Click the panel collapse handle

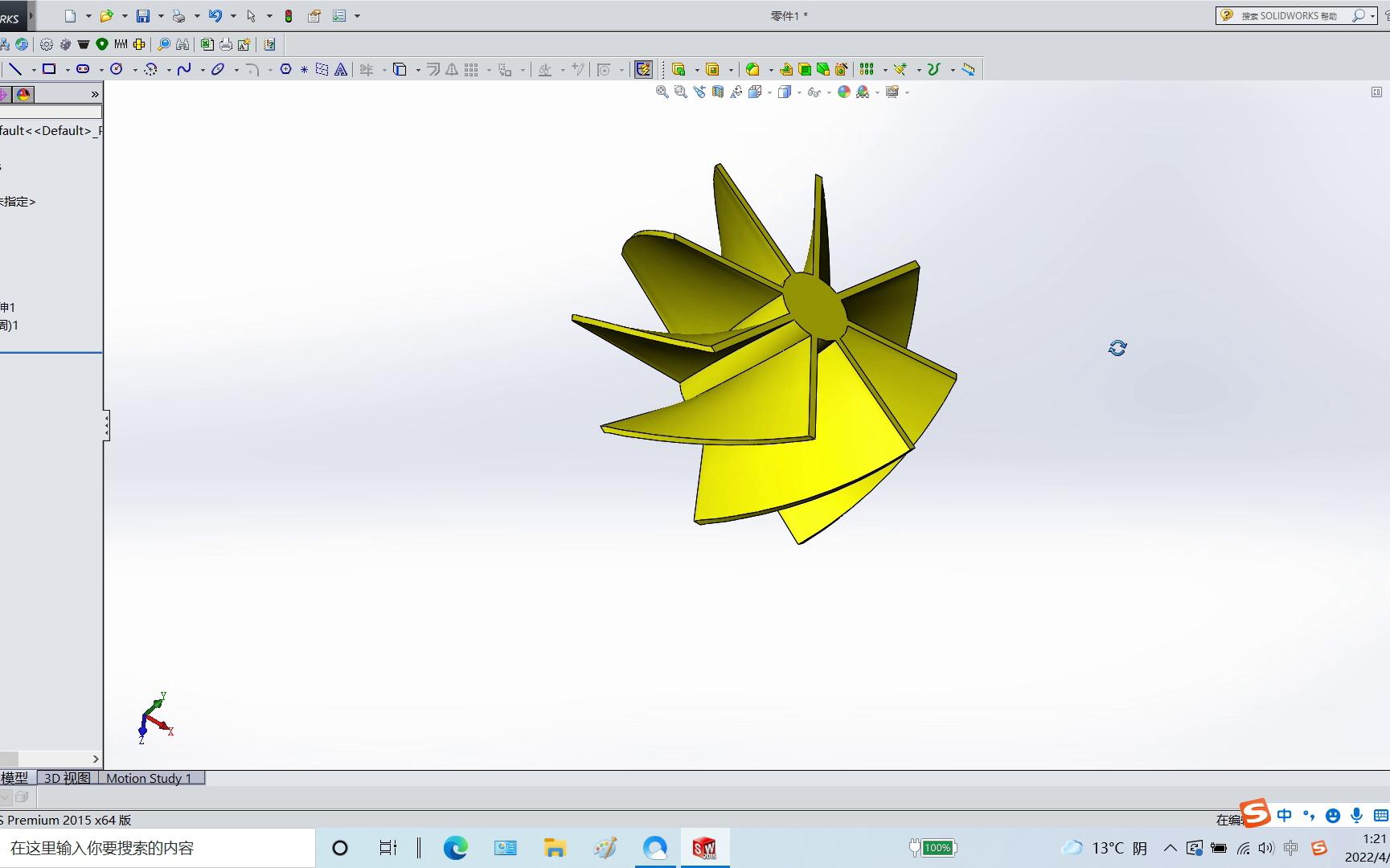pos(106,425)
